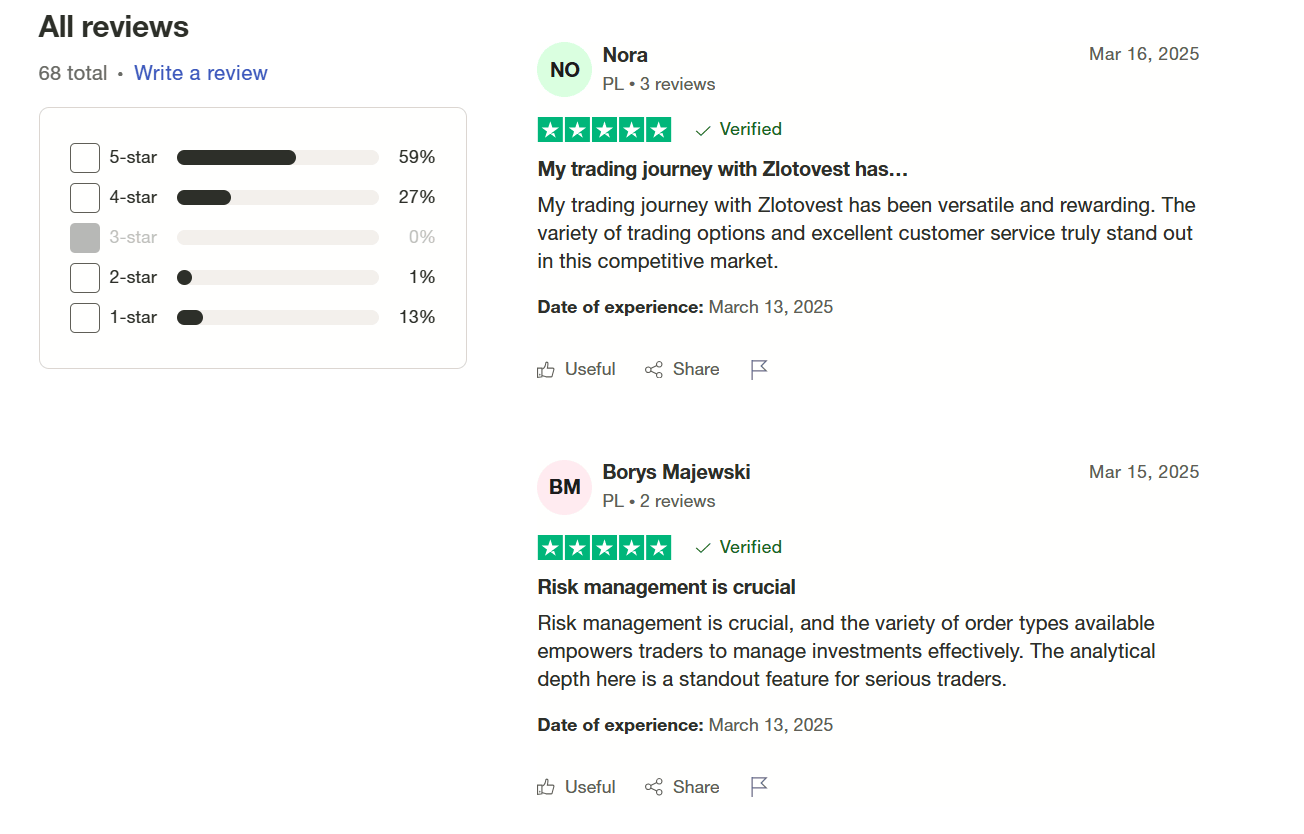Viewport: 1304px width, 834px height.
Task: Click five-star rating on Nora's review
Action: (605, 130)
